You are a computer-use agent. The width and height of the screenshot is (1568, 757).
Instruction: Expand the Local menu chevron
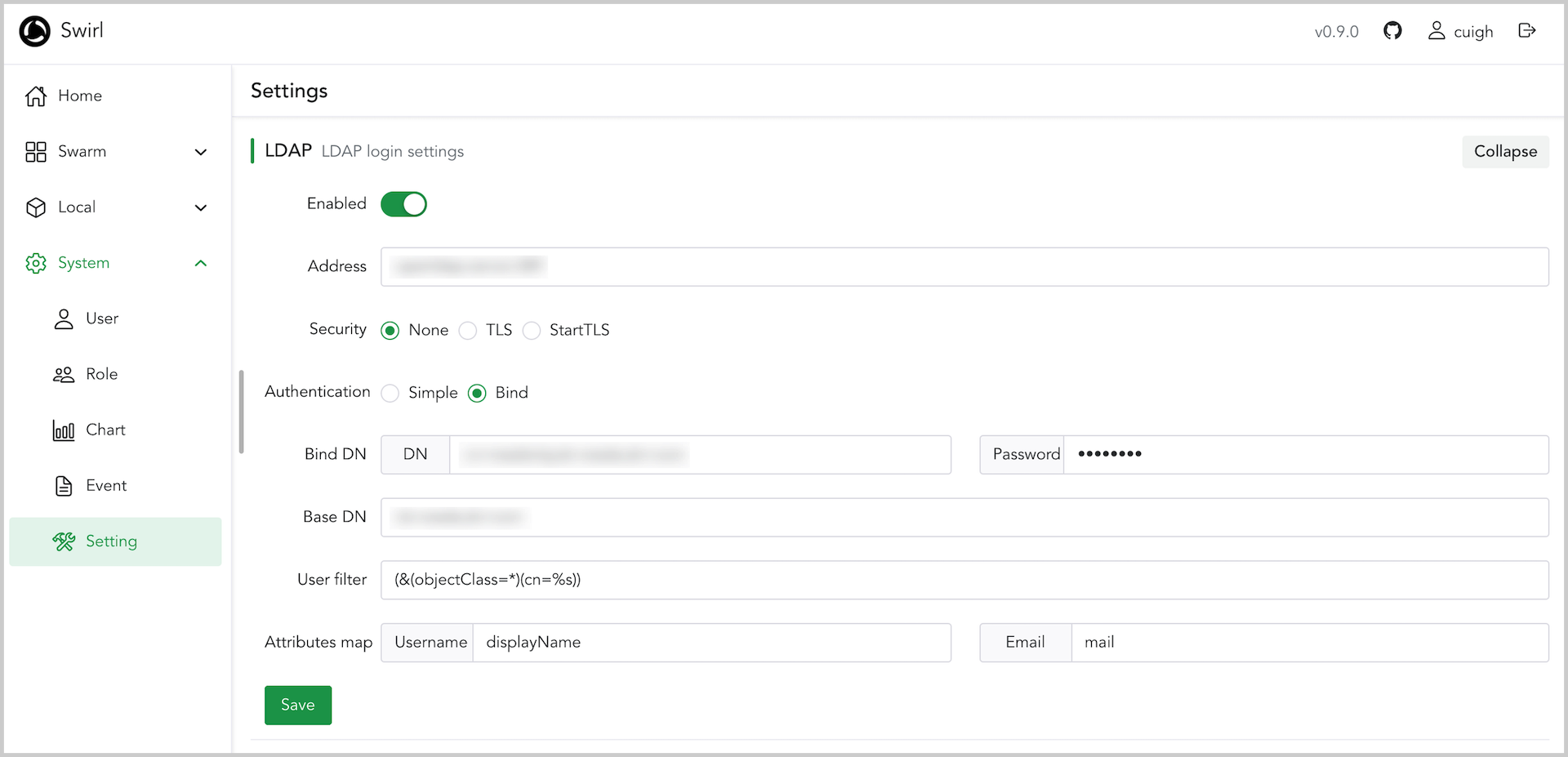201,207
